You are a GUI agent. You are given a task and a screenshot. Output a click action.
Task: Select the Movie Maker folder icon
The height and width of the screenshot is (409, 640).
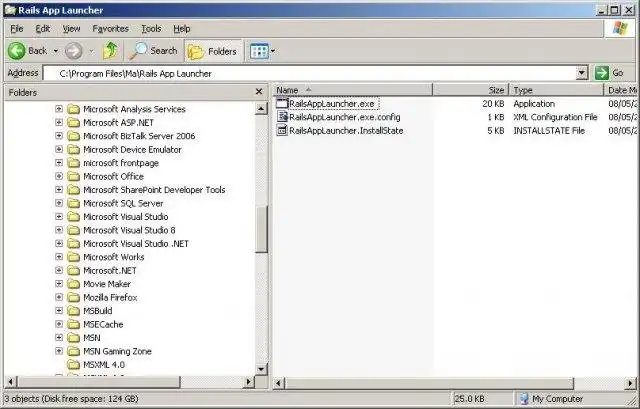[73, 284]
